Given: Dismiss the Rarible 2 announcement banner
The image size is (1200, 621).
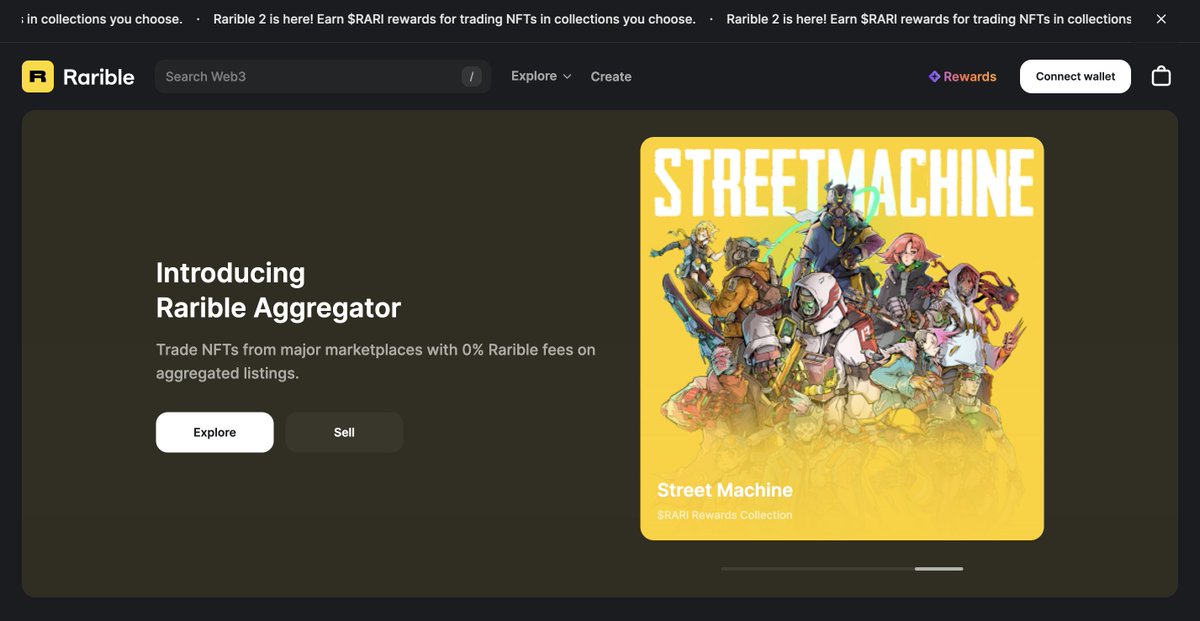Looking at the screenshot, I should (x=1161, y=19).
